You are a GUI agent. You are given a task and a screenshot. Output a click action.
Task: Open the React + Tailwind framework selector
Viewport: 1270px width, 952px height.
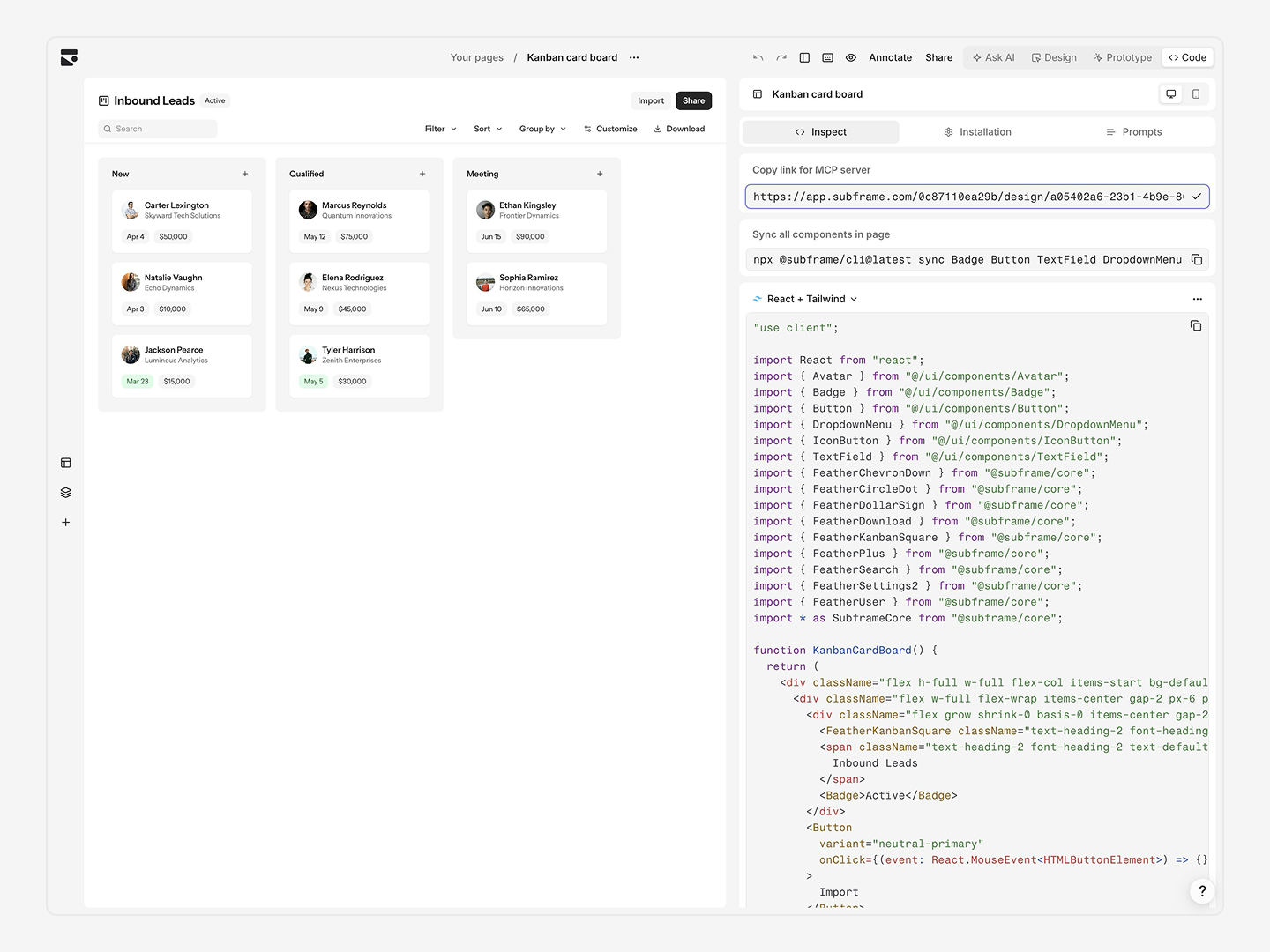click(804, 299)
